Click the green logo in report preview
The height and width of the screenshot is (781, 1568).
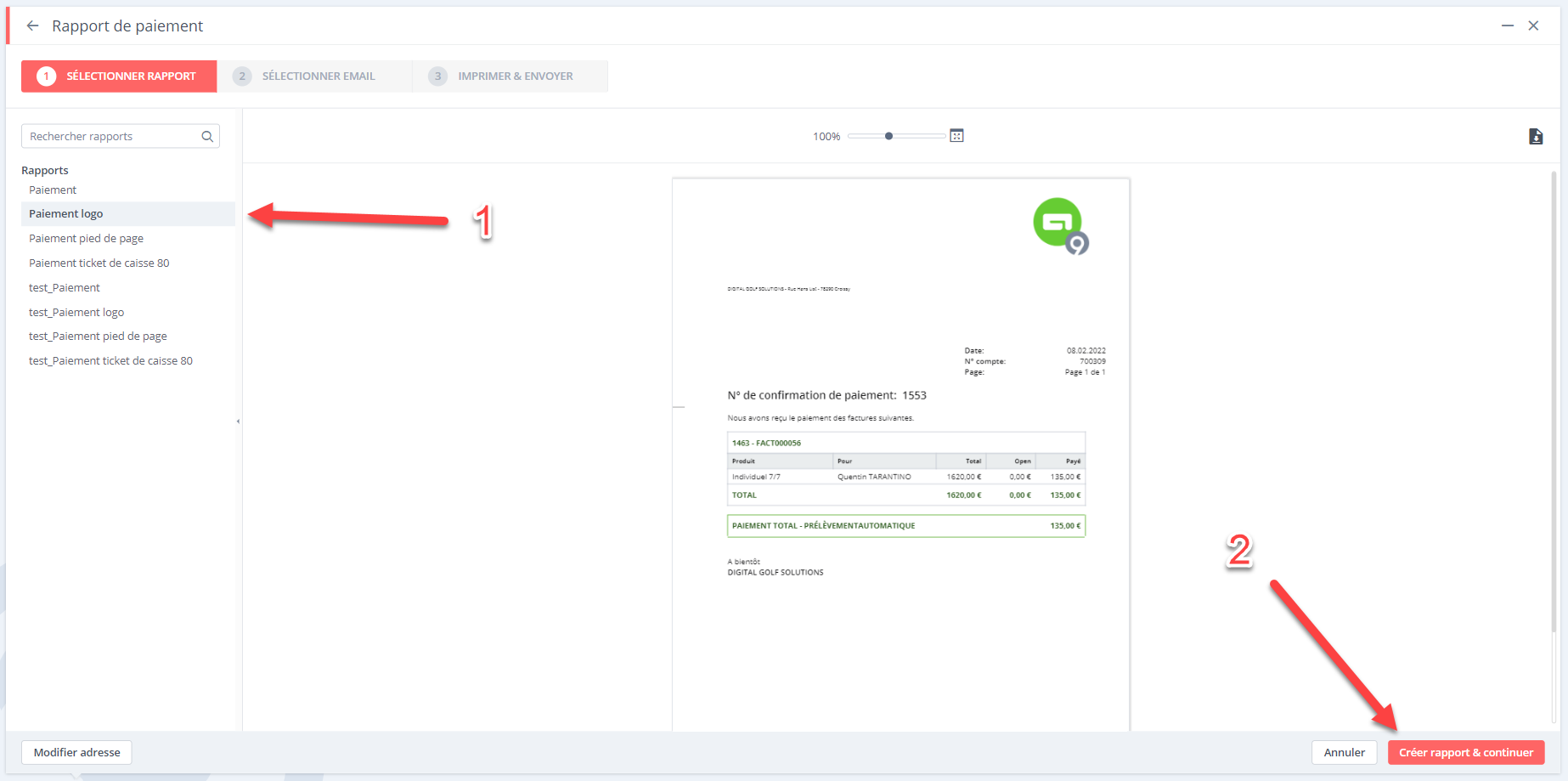coord(1061,226)
